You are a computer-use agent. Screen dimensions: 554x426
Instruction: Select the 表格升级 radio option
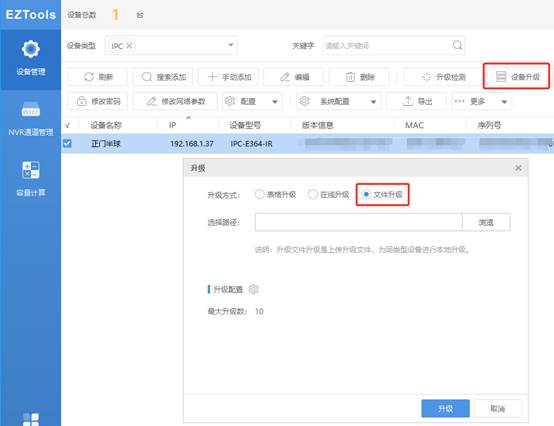(259, 194)
